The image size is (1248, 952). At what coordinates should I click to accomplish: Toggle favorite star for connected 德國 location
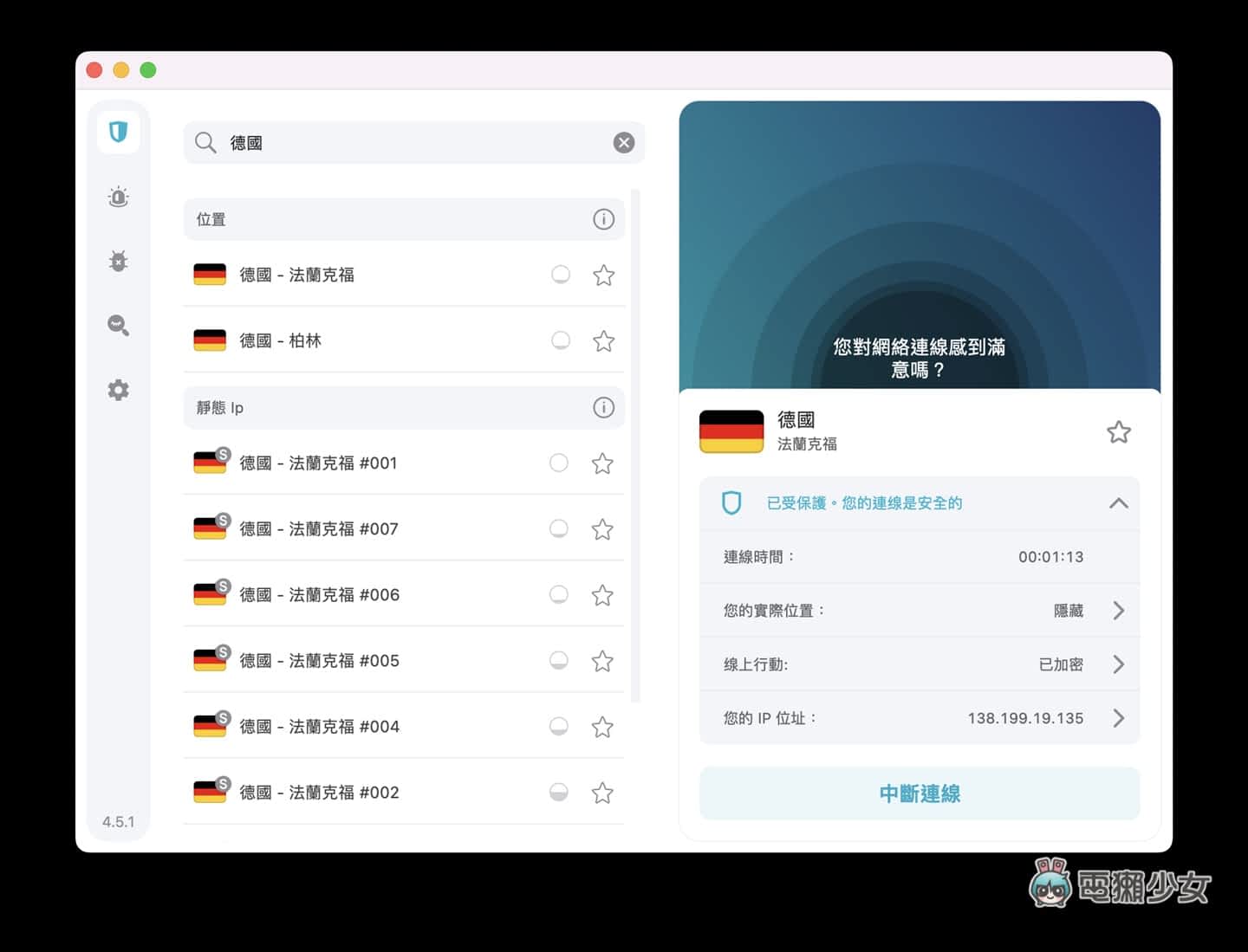[x=1118, y=432]
